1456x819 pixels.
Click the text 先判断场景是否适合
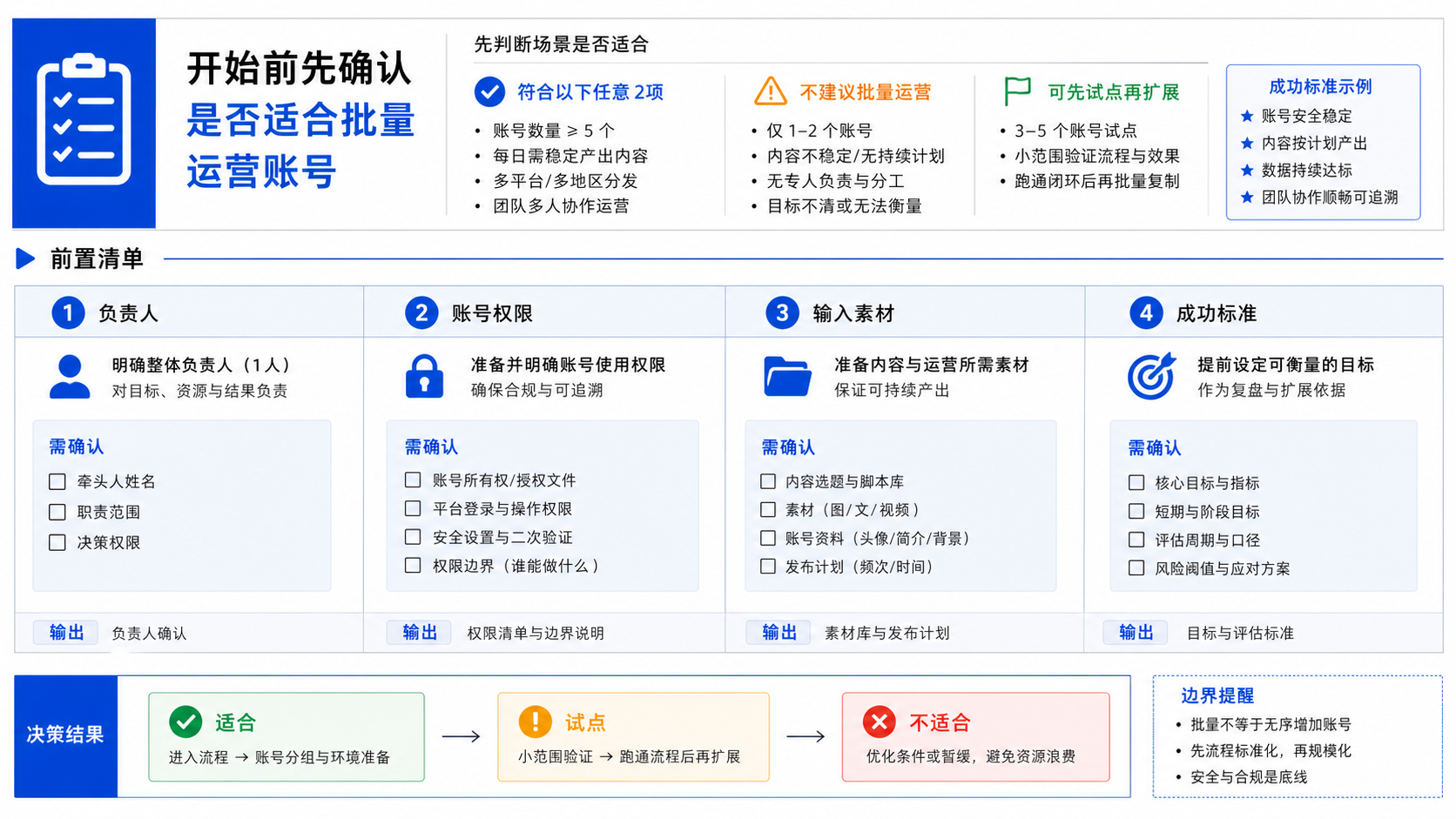[x=562, y=44]
